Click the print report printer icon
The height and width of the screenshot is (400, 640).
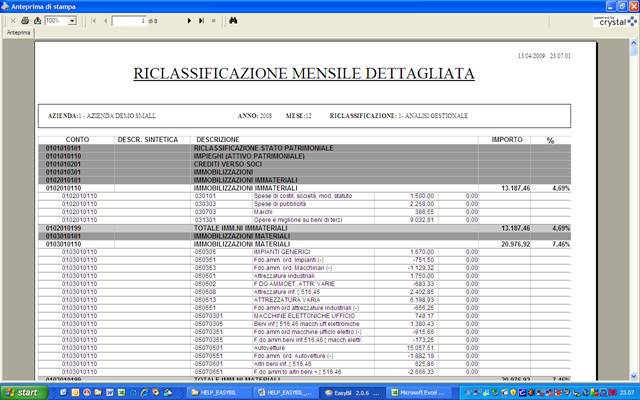tap(25, 20)
